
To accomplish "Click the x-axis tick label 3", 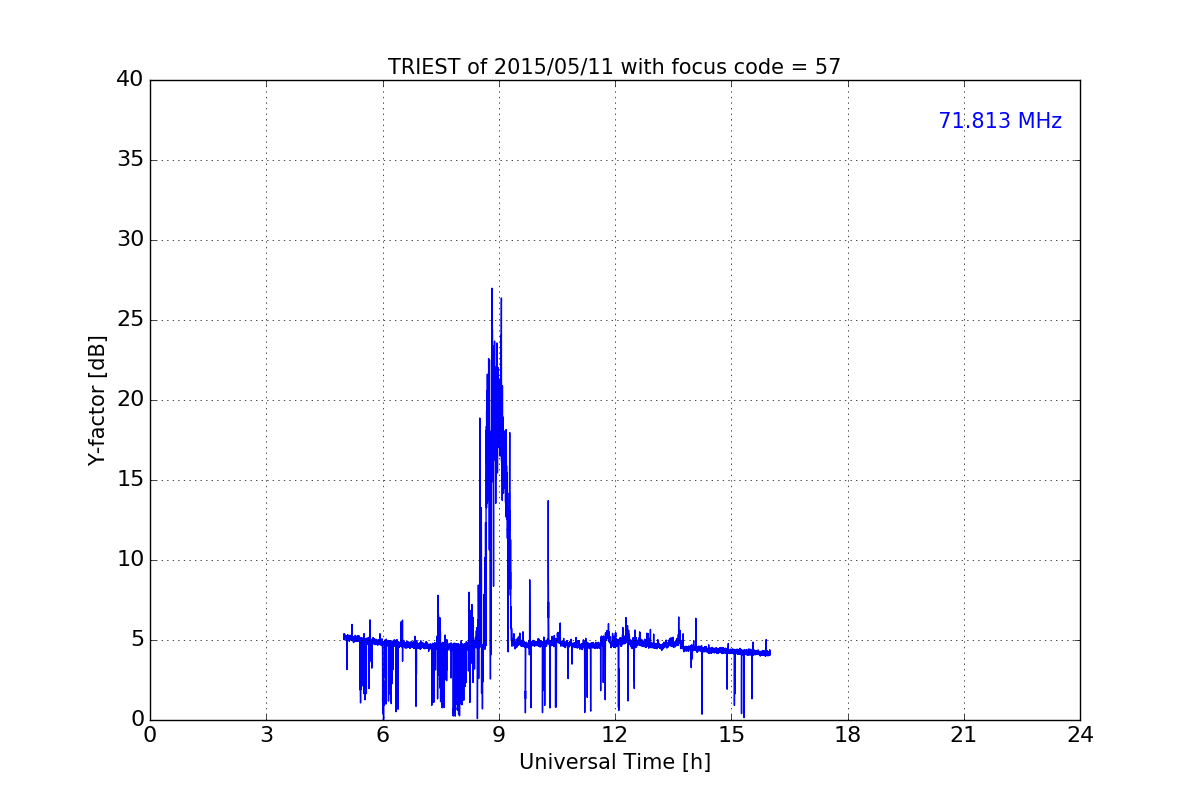I will (266, 735).
